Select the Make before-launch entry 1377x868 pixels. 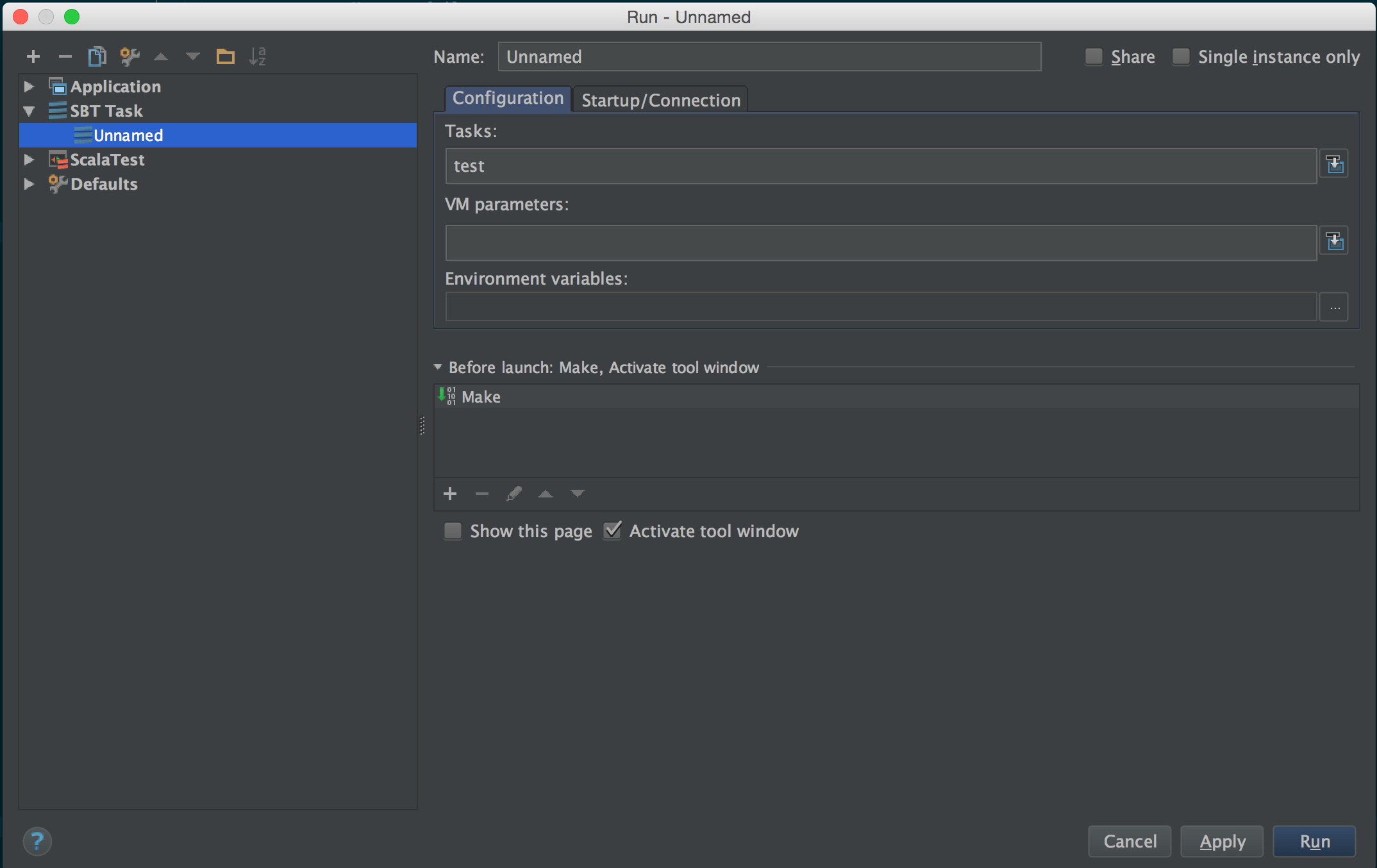(x=896, y=396)
